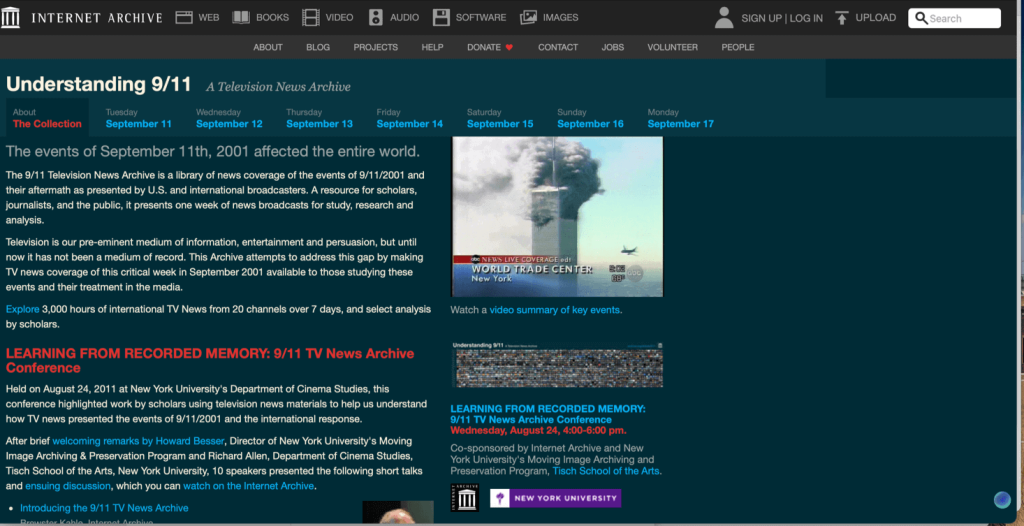
Task: Click the Explore link
Action: click(23, 309)
